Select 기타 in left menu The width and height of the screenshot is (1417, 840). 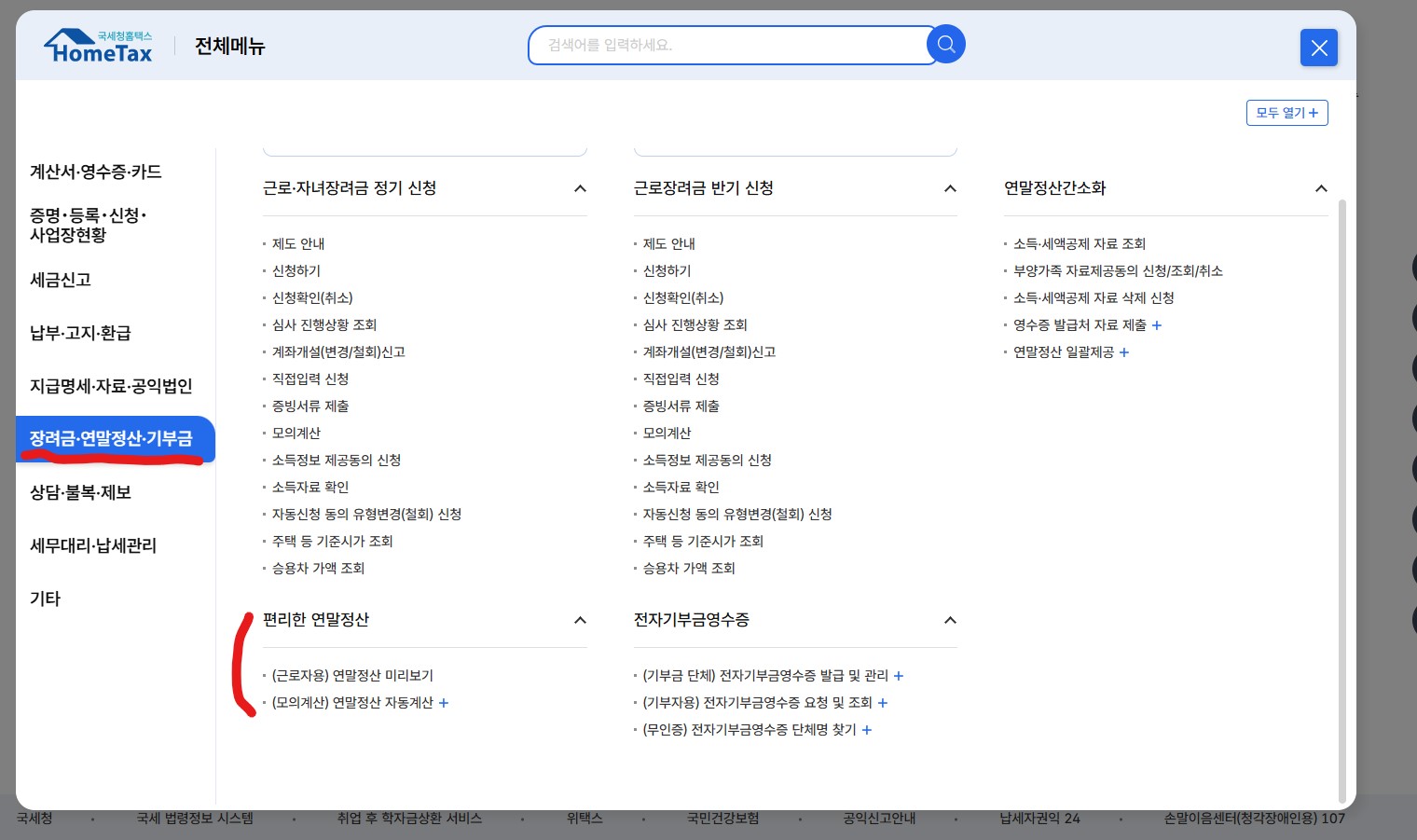(45, 599)
